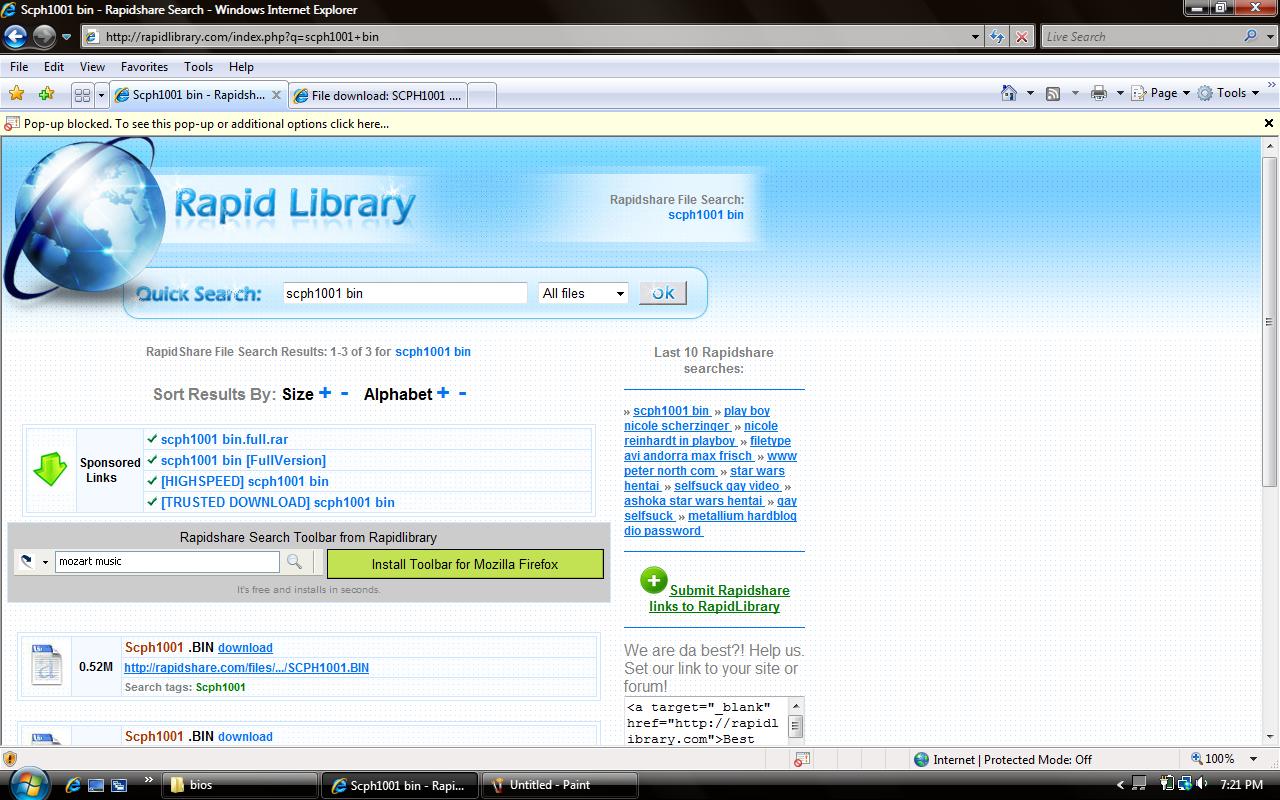The height and width of the screenshot is (800, 1280).
Task: Open the Favorites menu
Action: click(x=144, y=67)
